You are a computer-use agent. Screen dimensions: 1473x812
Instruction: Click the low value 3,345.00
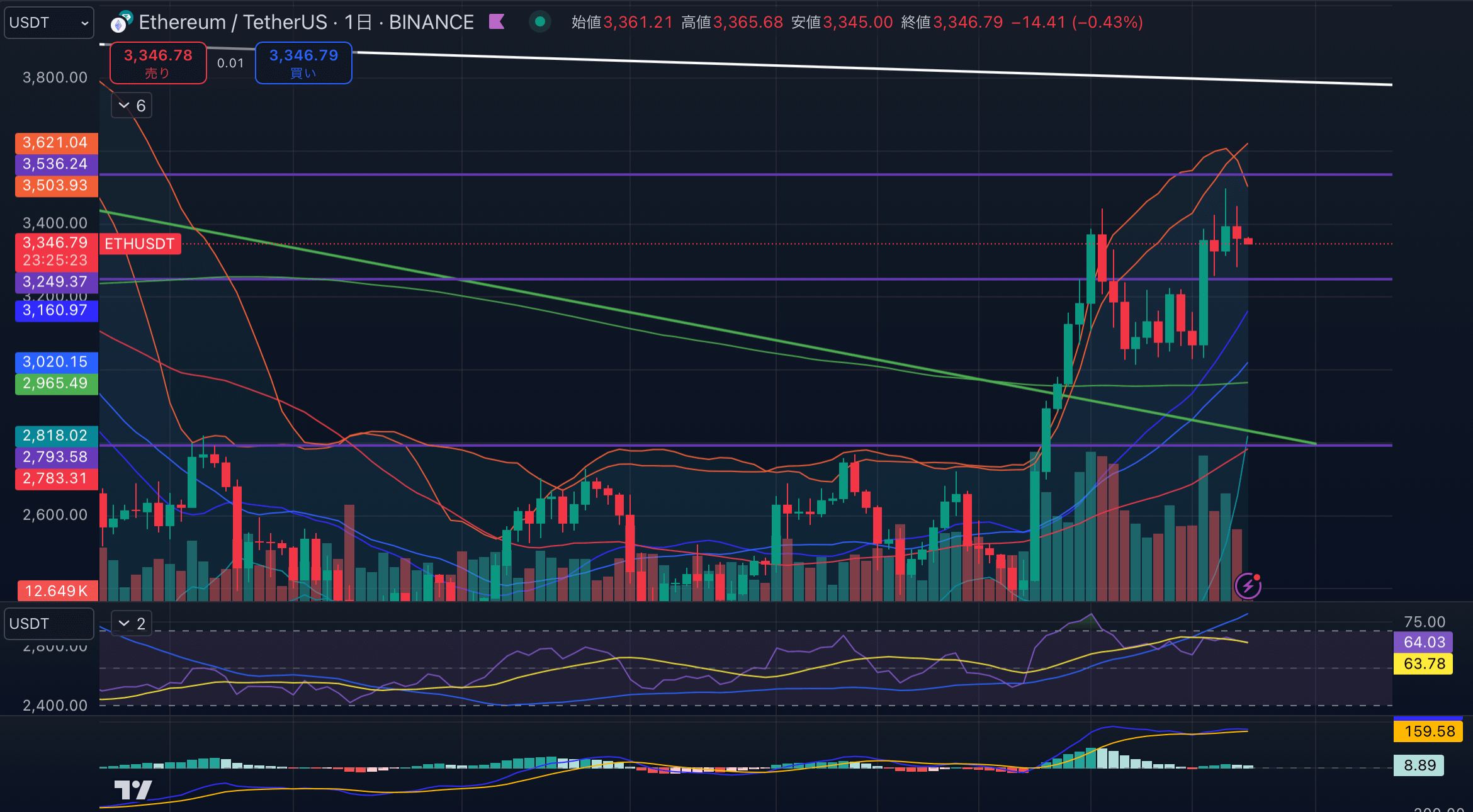(x=858, y=22)
